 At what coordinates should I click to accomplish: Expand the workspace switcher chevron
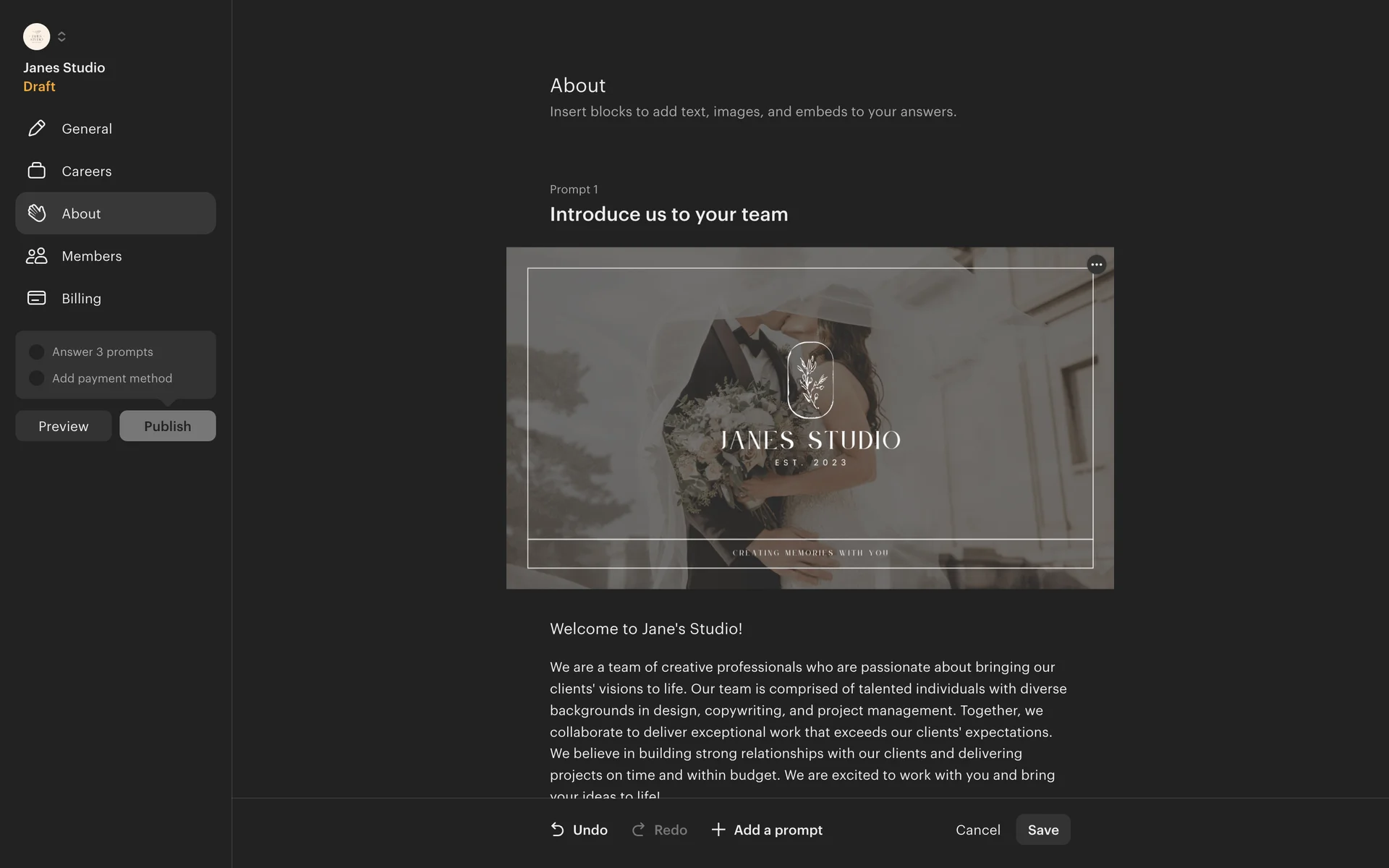click(61, 37)
